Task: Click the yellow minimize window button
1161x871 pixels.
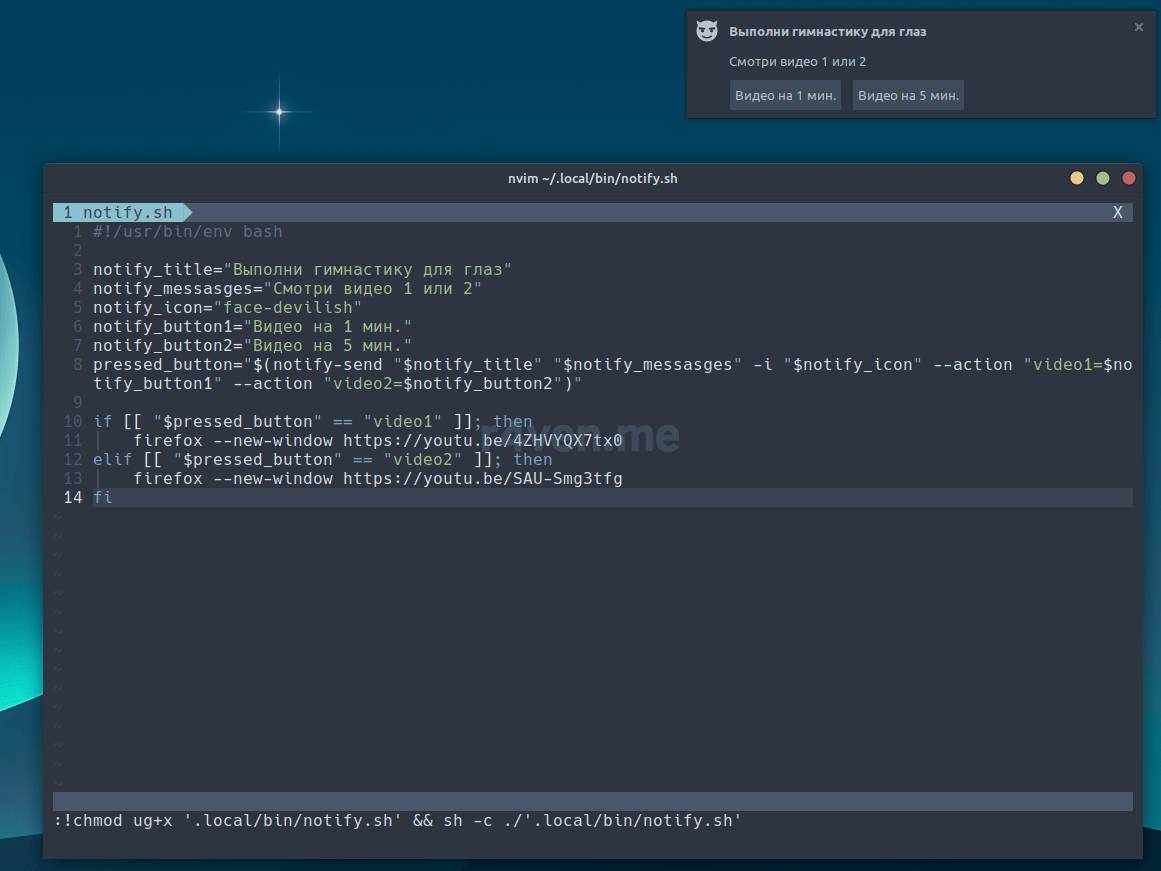Action: point(1077,178)
